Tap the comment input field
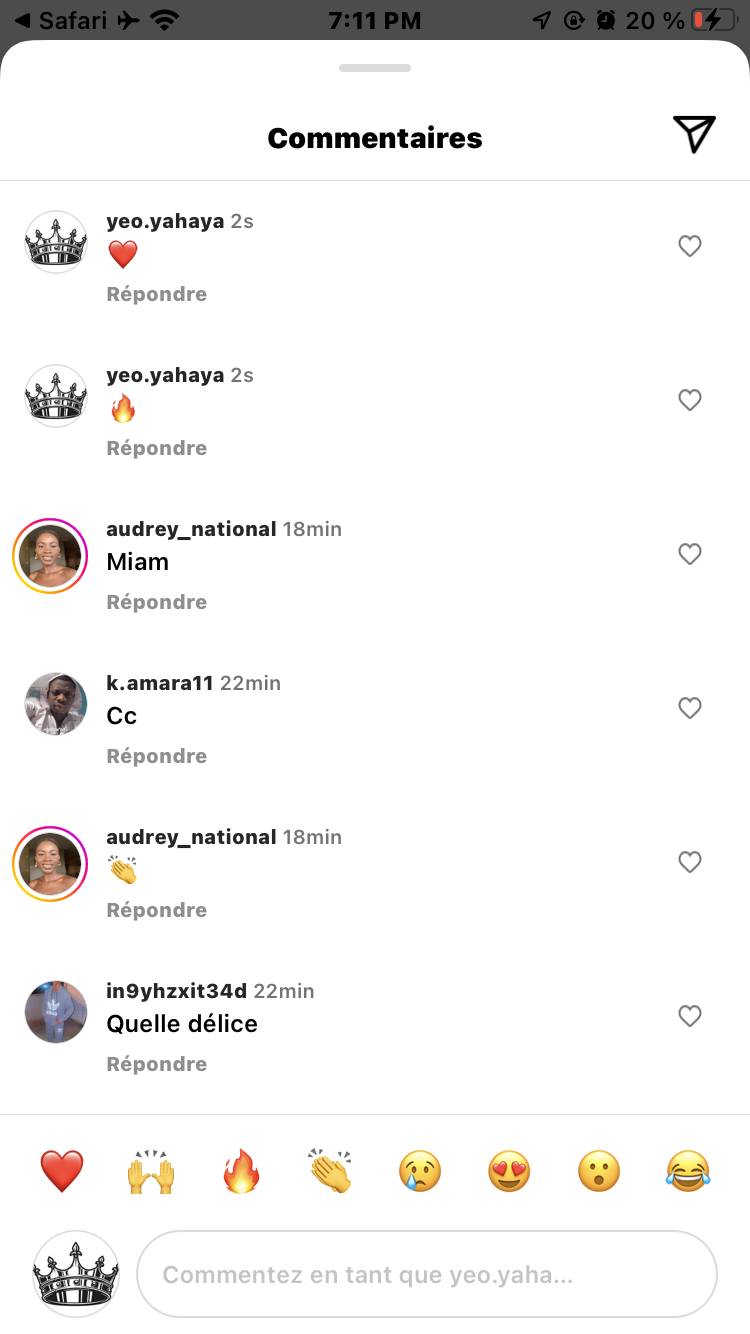Screen dimensions: 750x1334 pos(427,1275)
